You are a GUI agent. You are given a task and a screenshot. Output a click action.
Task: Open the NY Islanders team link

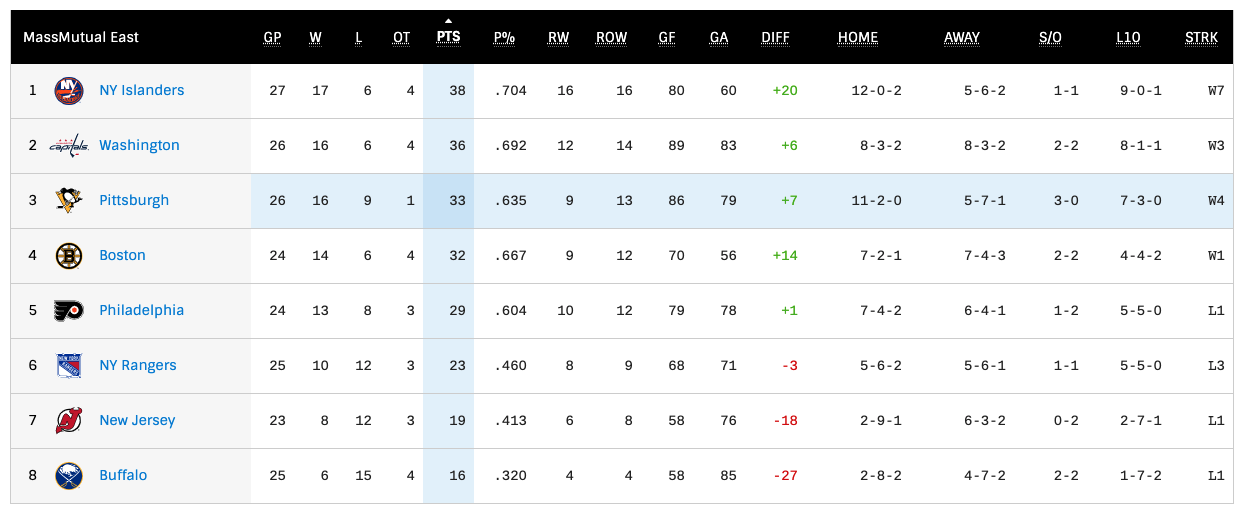click(x=142, y=91)
